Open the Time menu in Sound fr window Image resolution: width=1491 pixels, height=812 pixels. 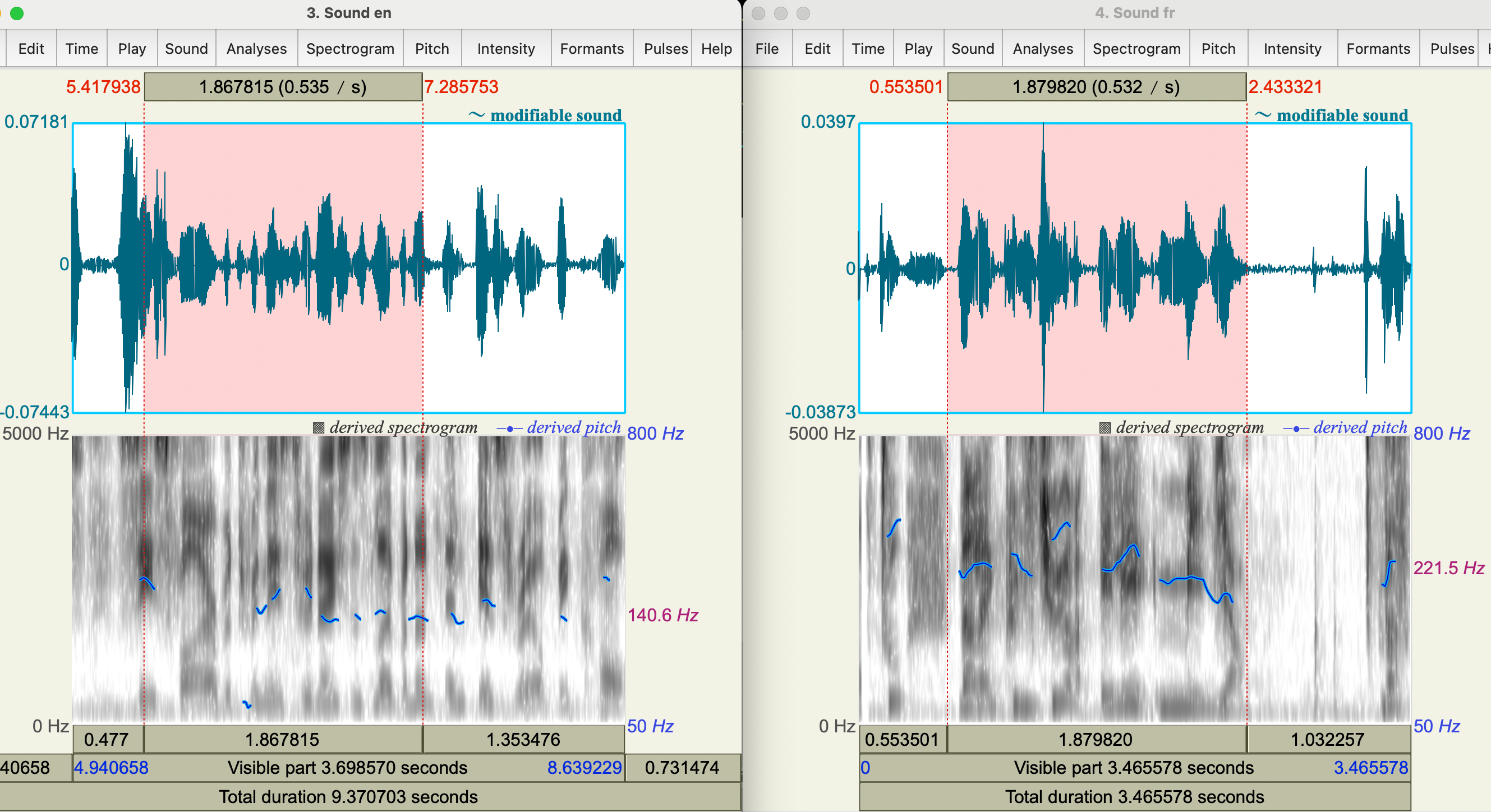tap(868, 49)
